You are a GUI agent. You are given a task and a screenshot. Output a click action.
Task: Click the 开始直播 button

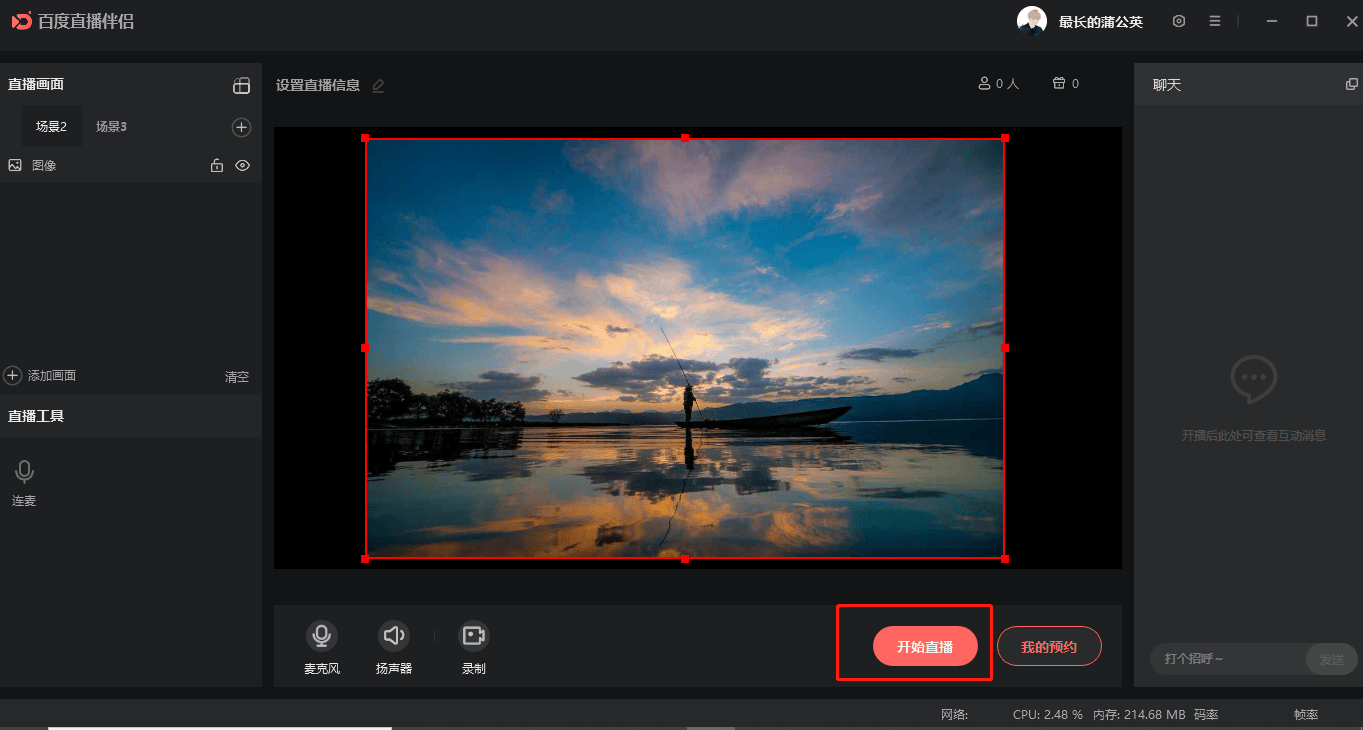924,647
